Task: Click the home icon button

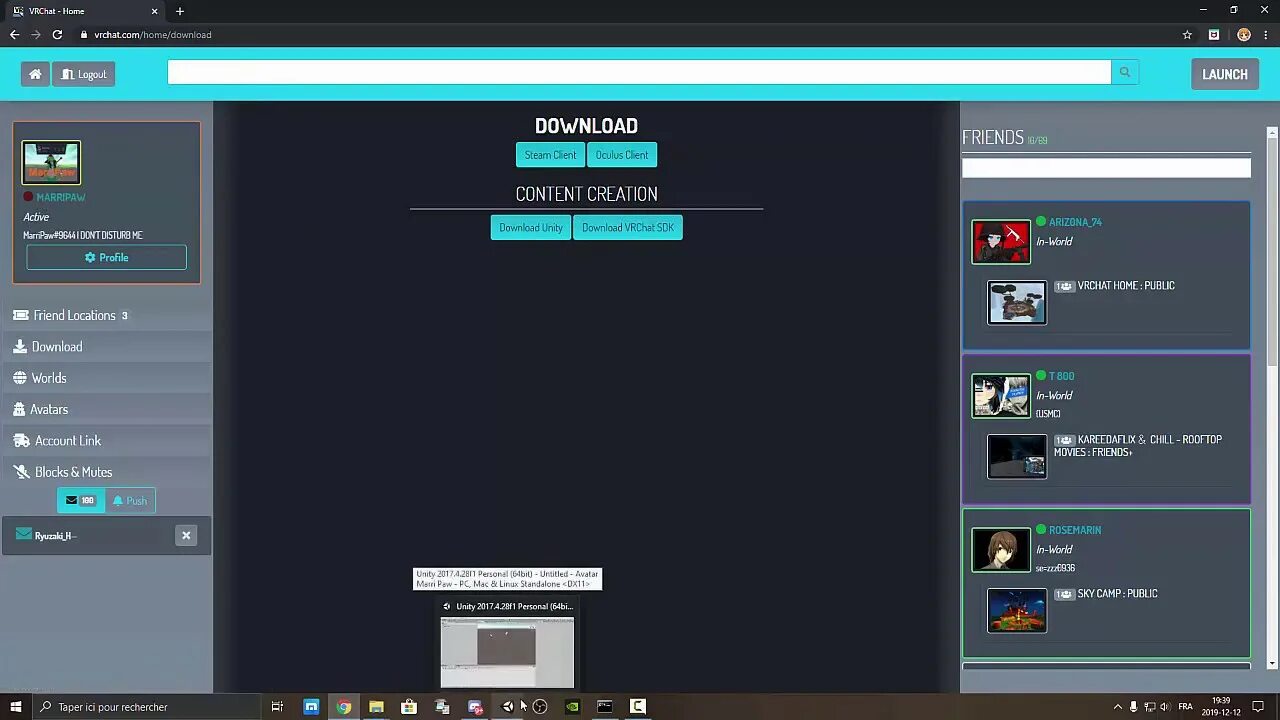Action: [35, 74]
